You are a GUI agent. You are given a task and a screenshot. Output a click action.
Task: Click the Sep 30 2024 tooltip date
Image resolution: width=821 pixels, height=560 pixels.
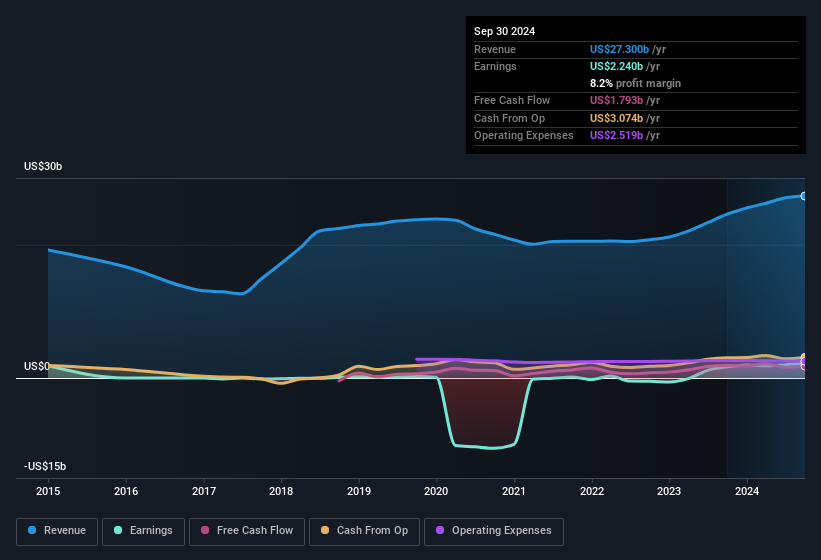click(x=504, y=31)
